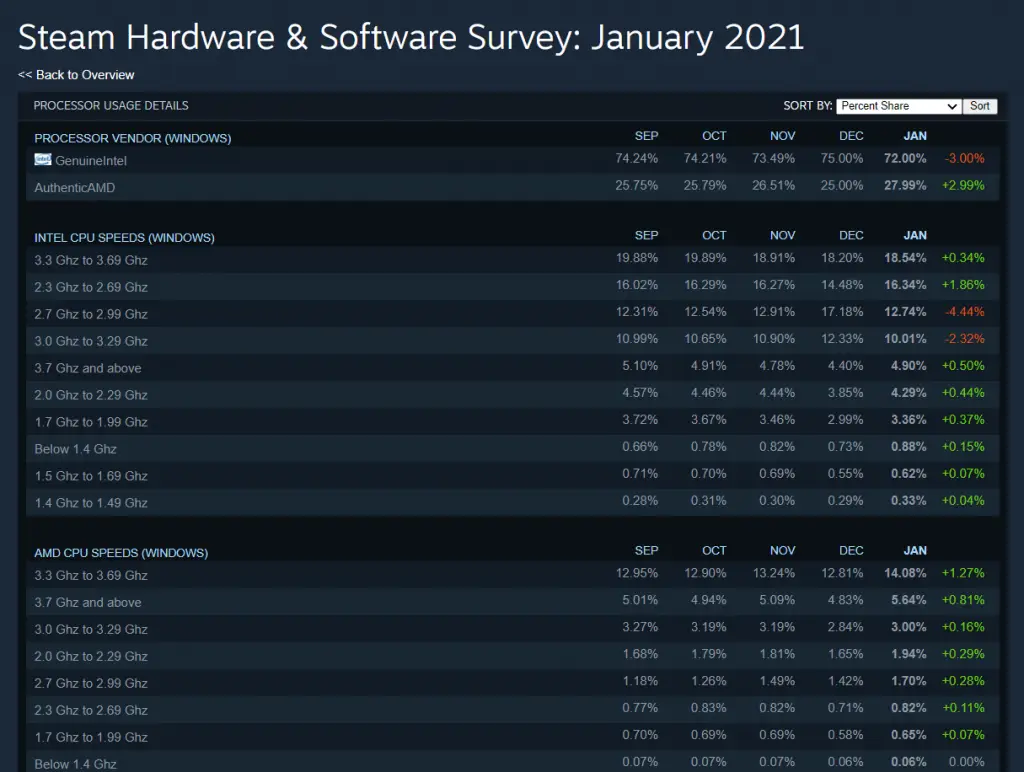Click the Processor Vendor (Windows) section title
Screen dimensions: 1024x772
(133, 138)
